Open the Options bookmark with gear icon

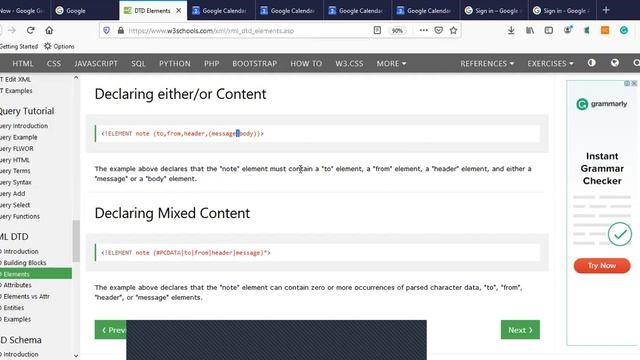59,46
